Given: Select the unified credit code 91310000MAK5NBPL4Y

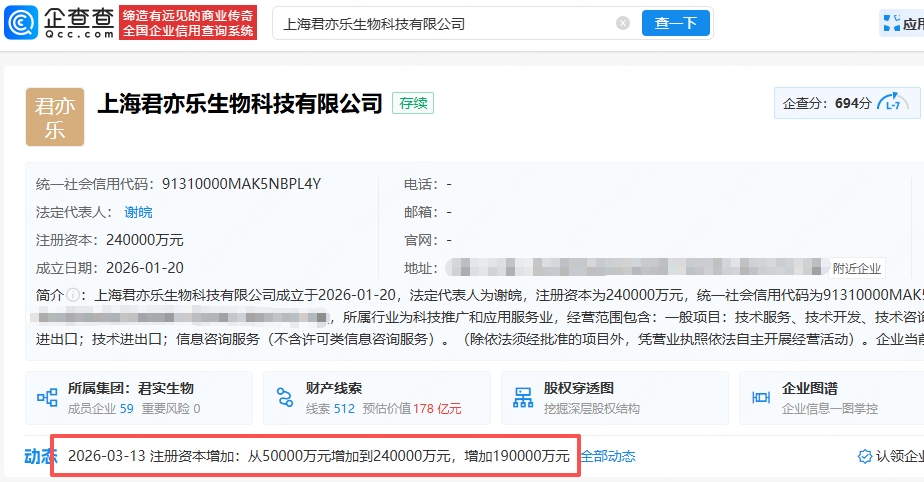Looking at the screenshot, I should [242, 184].
